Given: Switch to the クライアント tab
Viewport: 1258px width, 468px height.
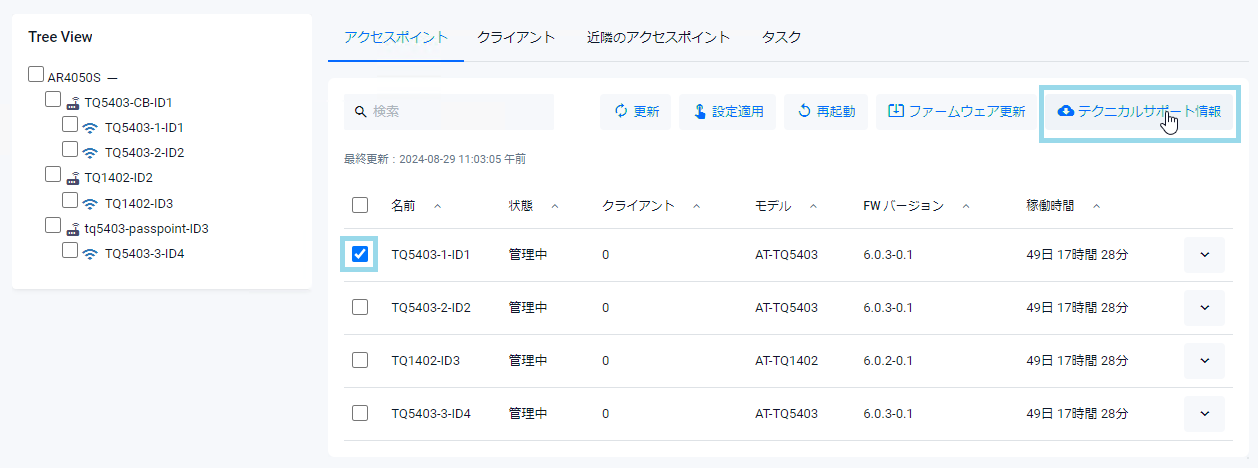Looking at the screenshot, I should [x=515, y=37].
